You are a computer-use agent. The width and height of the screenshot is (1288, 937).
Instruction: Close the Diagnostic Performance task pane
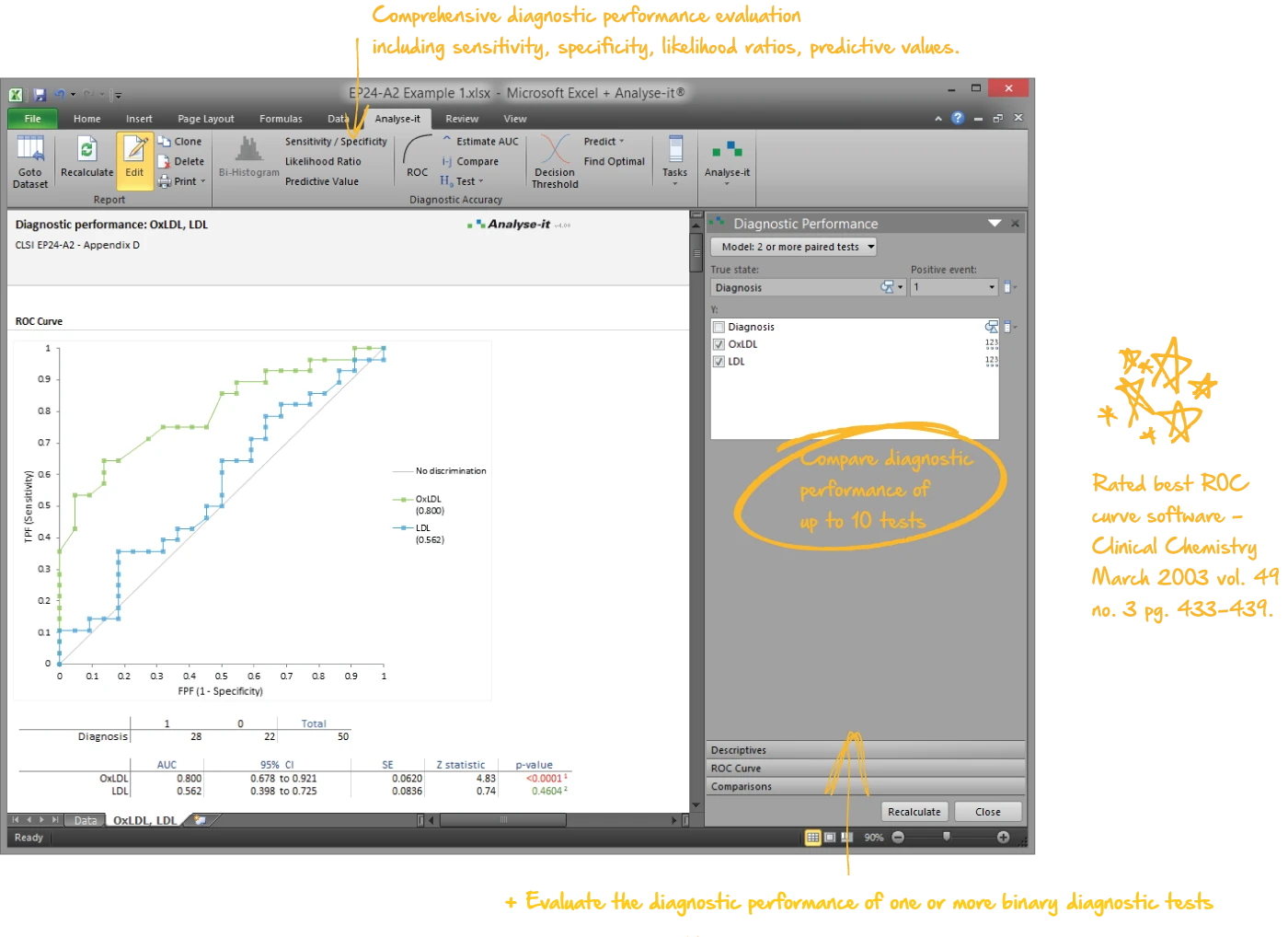pyautogui.click(x=1015, y=224)
